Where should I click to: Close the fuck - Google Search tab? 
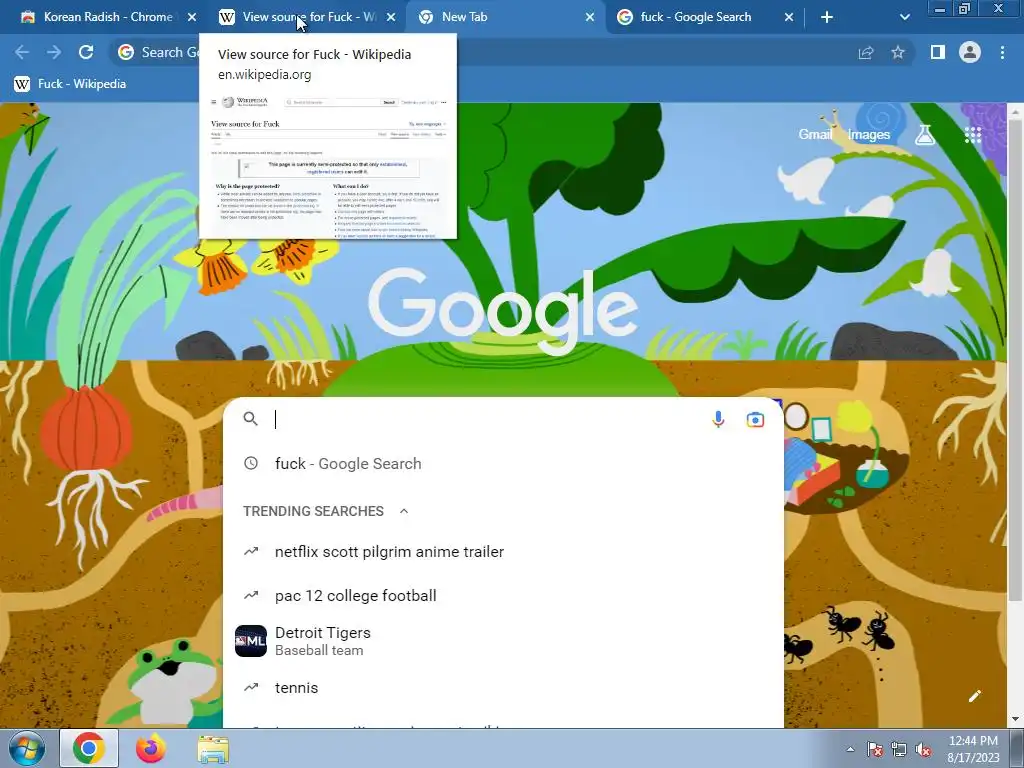(788, 18)
